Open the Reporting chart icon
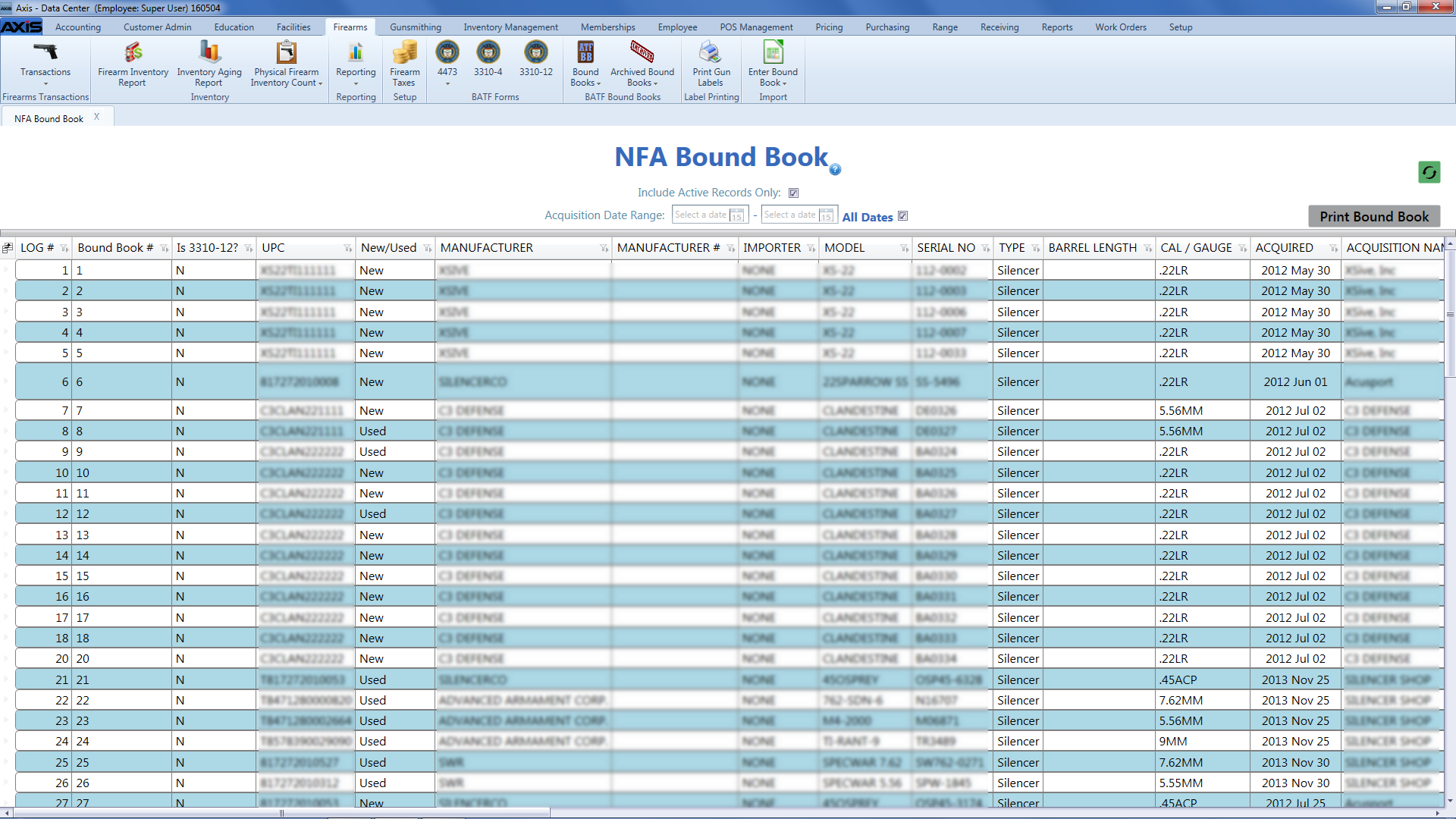Screen dimensions: 1456x819 [x=356, y=52]
